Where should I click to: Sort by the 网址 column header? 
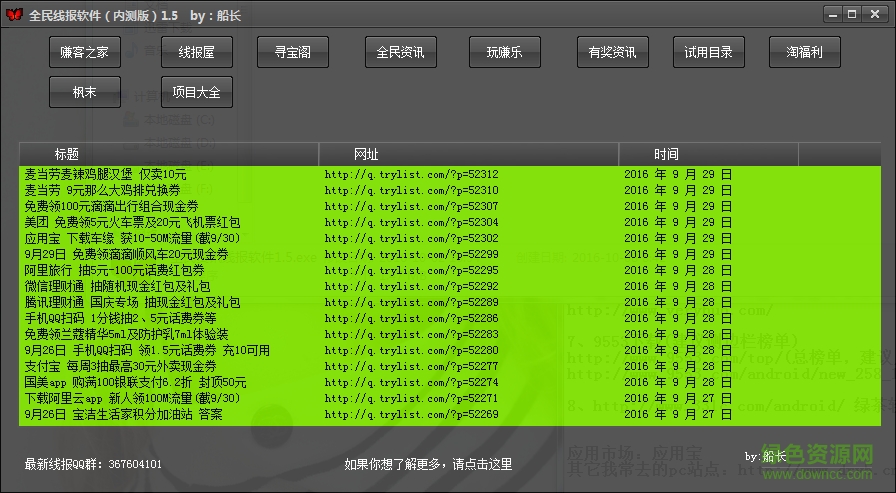469,154
